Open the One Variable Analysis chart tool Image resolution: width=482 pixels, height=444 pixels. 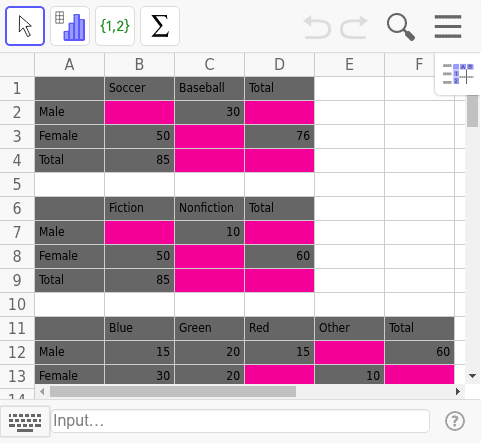tap(70, 26)
